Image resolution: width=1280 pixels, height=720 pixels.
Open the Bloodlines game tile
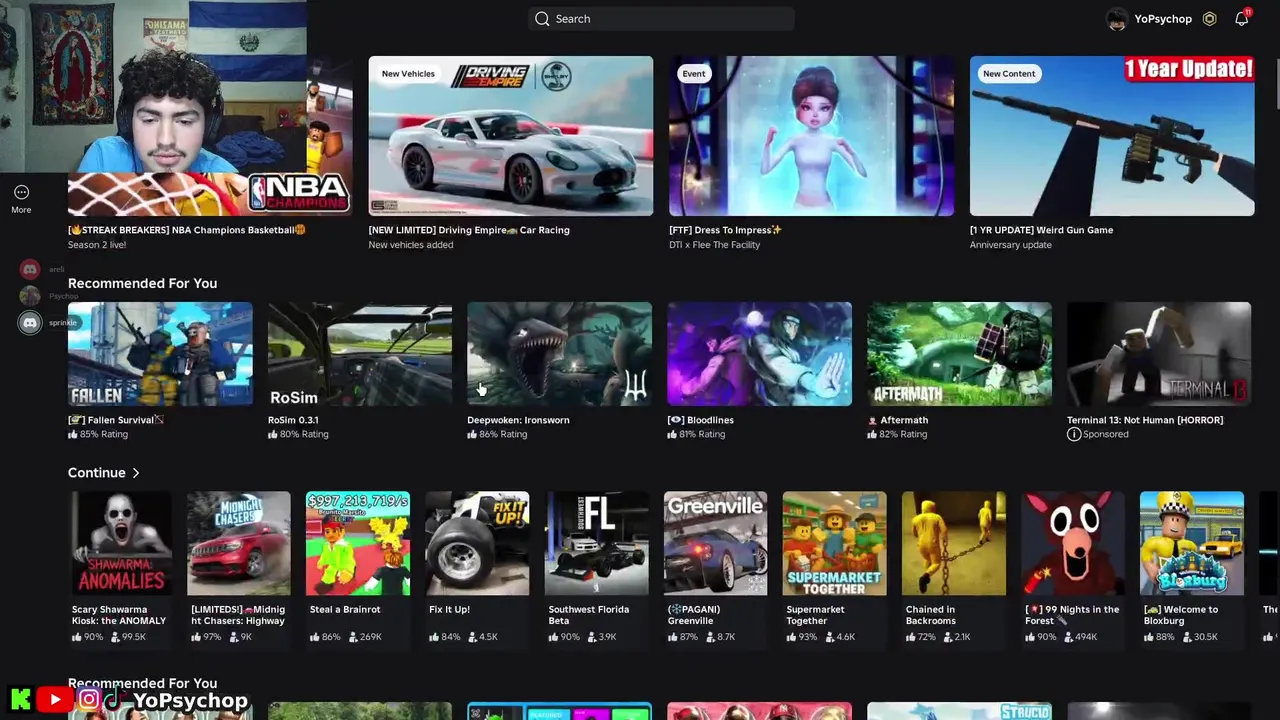(x=759, y=354)
